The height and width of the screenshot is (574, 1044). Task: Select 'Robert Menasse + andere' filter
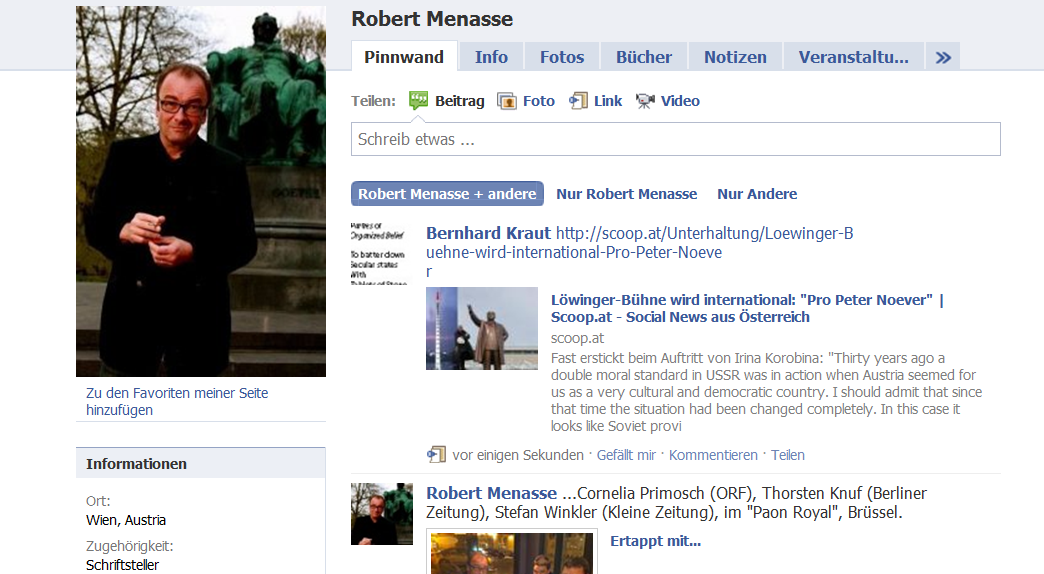point(447,194)
